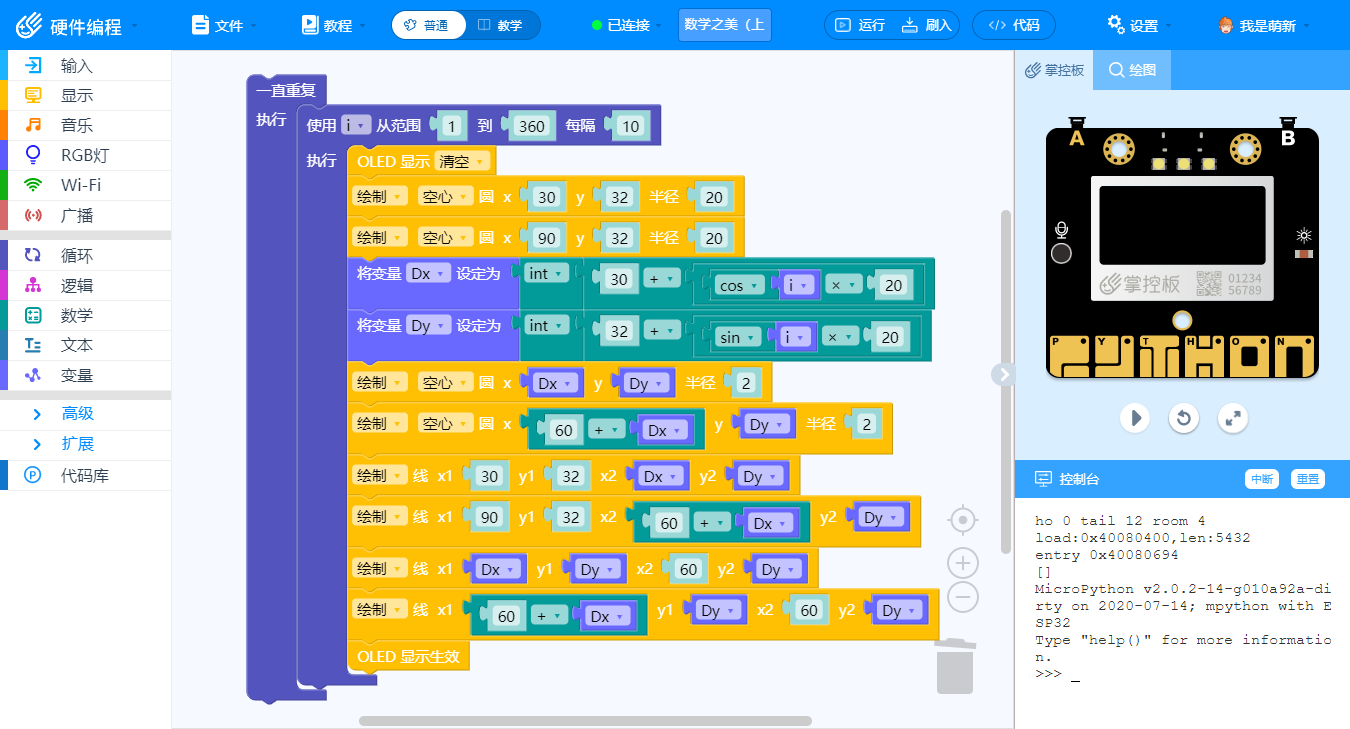Zoom out the block workspace

point(962,597)
